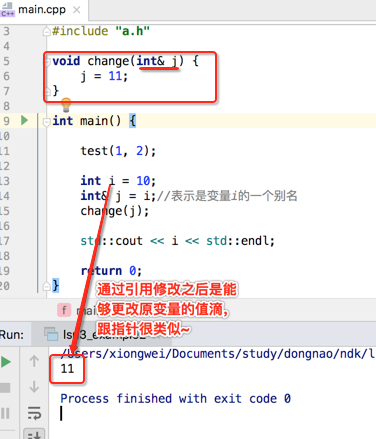
Task: Click the function breadcrumb f icon
Action: [64, 310]
